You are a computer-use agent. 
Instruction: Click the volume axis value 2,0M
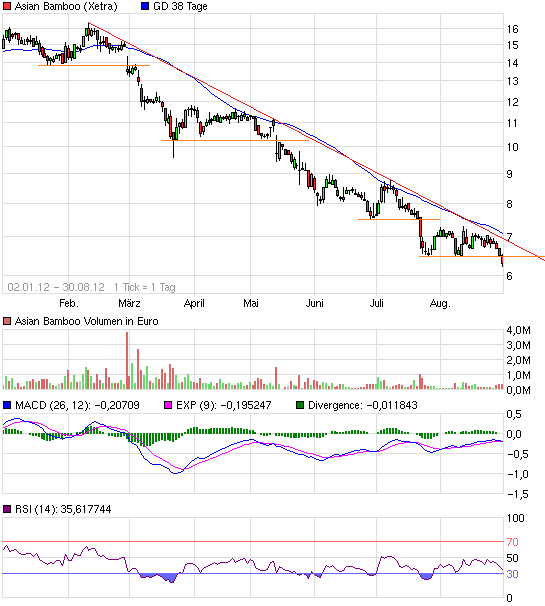tap(518, 360)
